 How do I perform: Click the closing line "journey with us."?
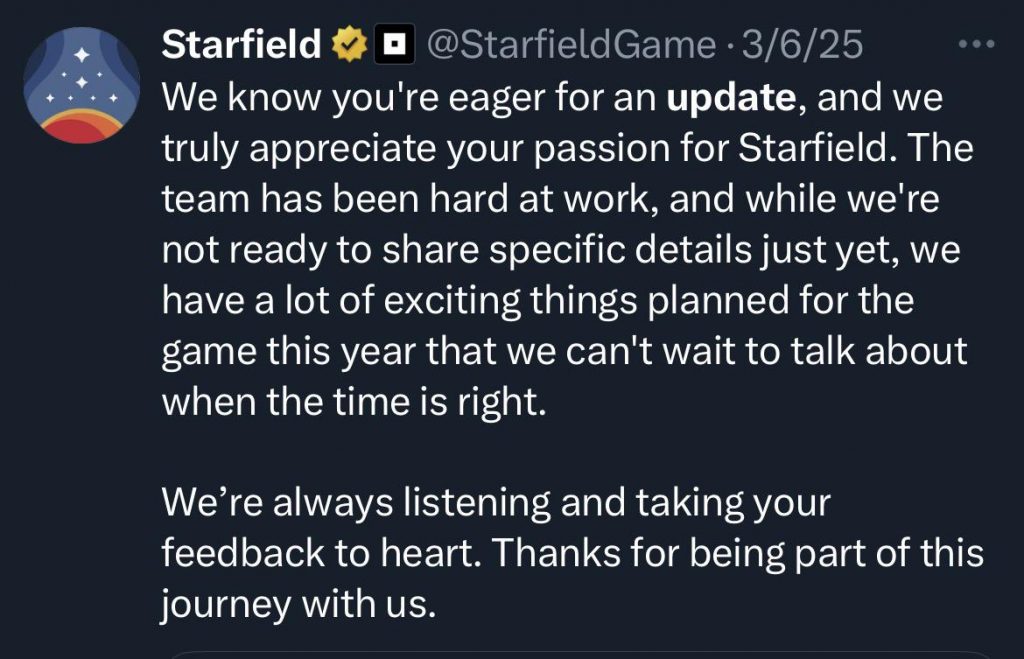[x=299, y=605]
